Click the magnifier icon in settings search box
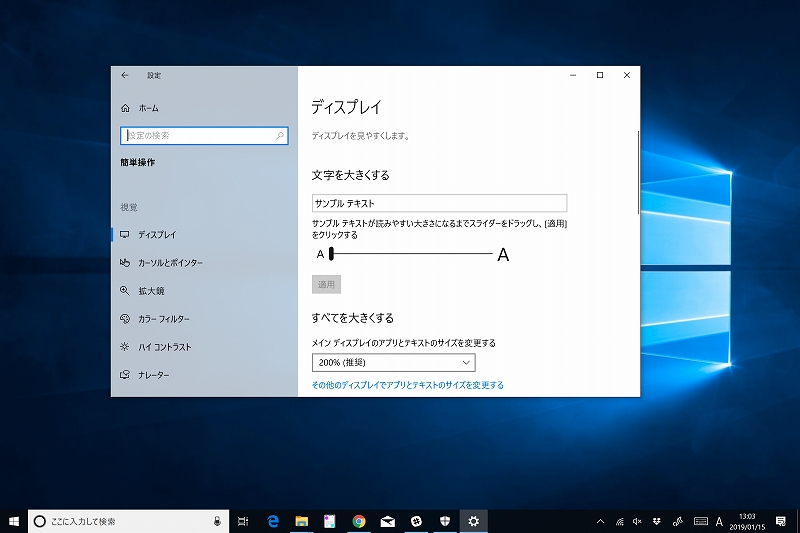Viewport: 800px width, 533px height. point(279,135)
